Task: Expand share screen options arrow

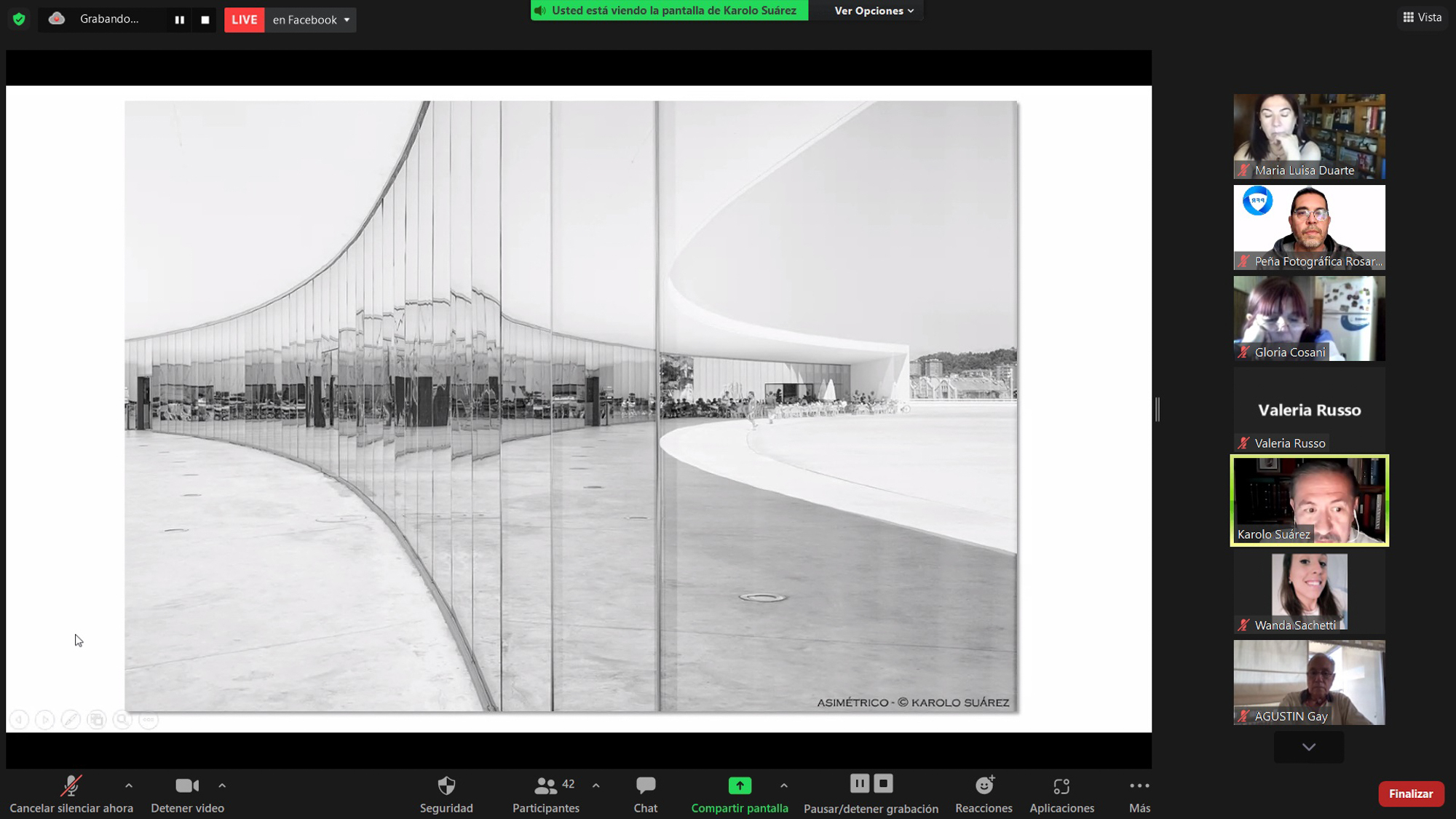Action: (x=784, y=786)
